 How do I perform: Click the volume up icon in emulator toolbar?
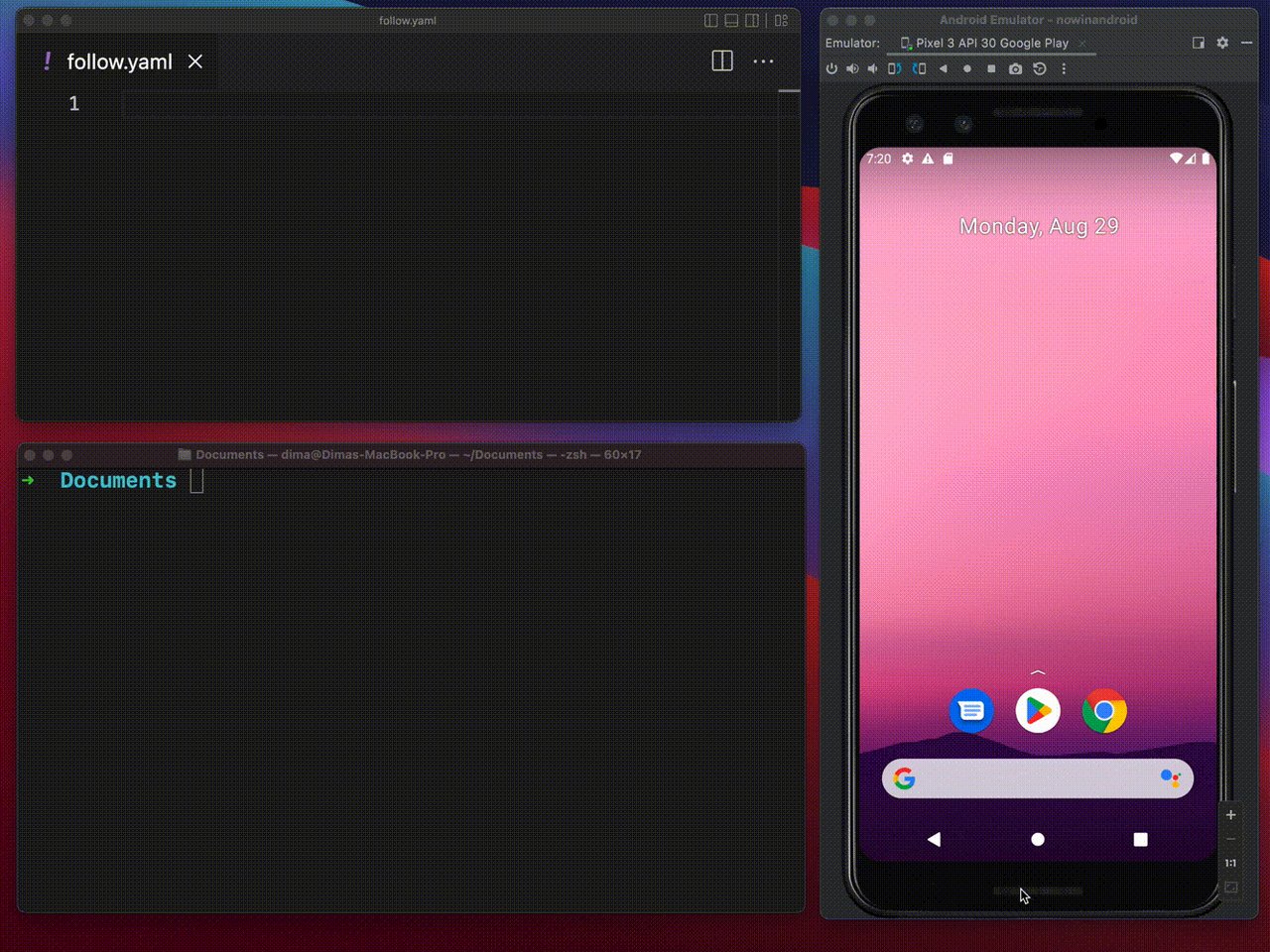pyautogui.click(x=853, y=68)
